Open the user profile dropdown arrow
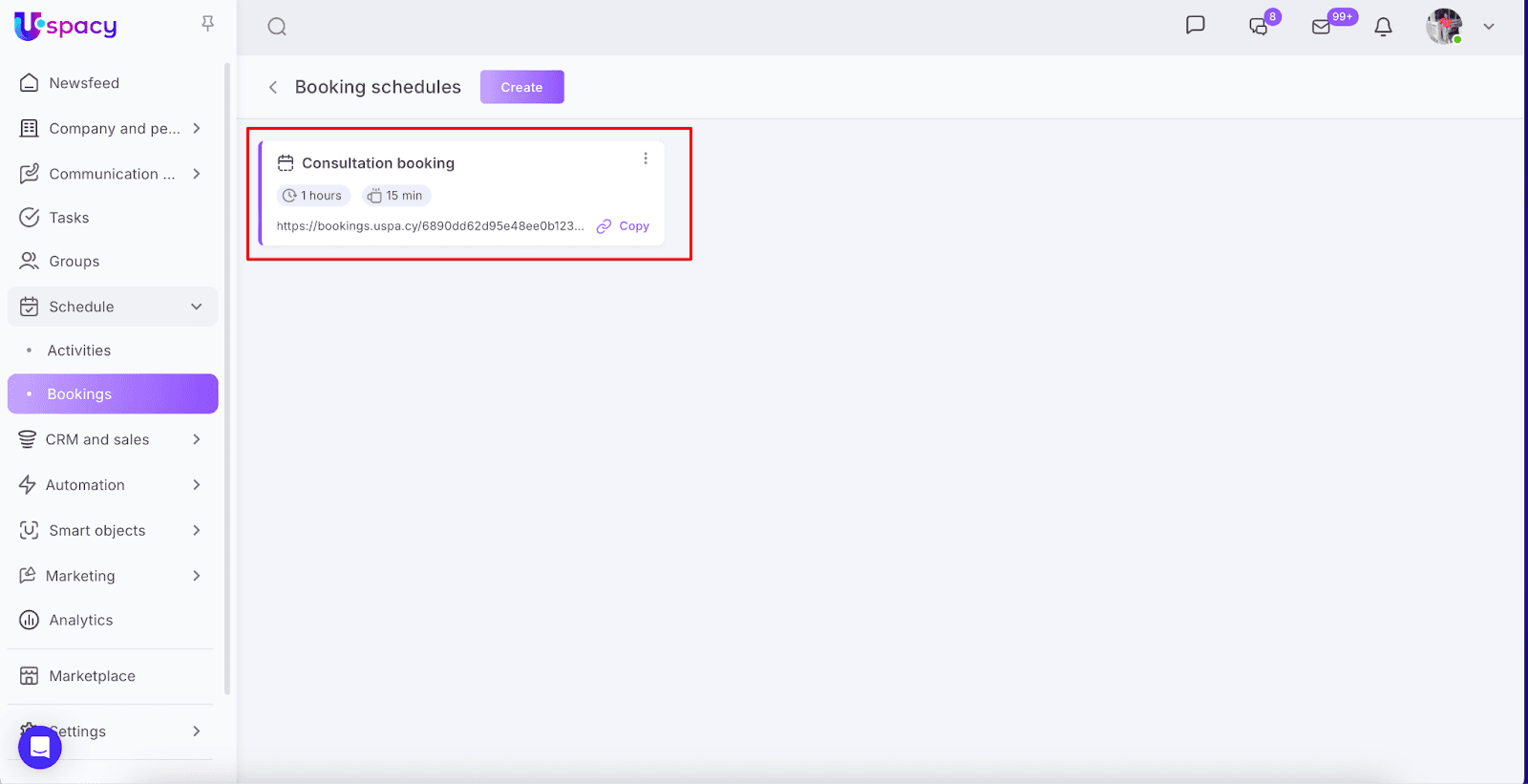 click(x=1488, y=27)
